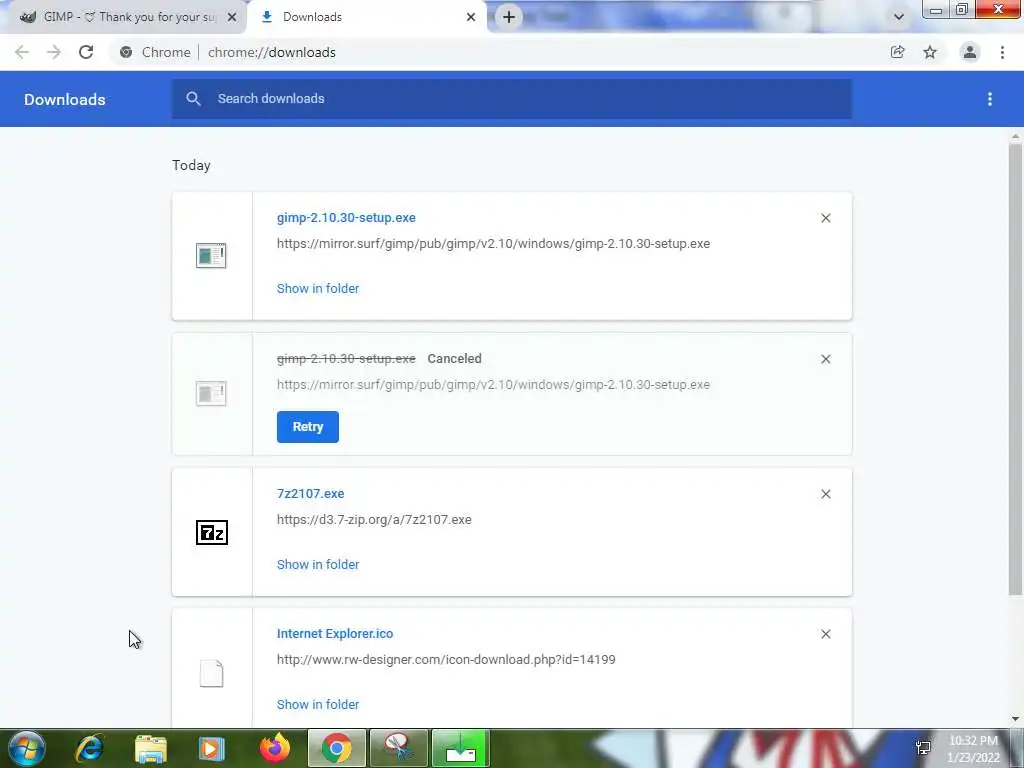Viewport: 1024px width, 768px height.
Task: Click the grayed canceled gimp file icon
Action: tap(211, 394)
